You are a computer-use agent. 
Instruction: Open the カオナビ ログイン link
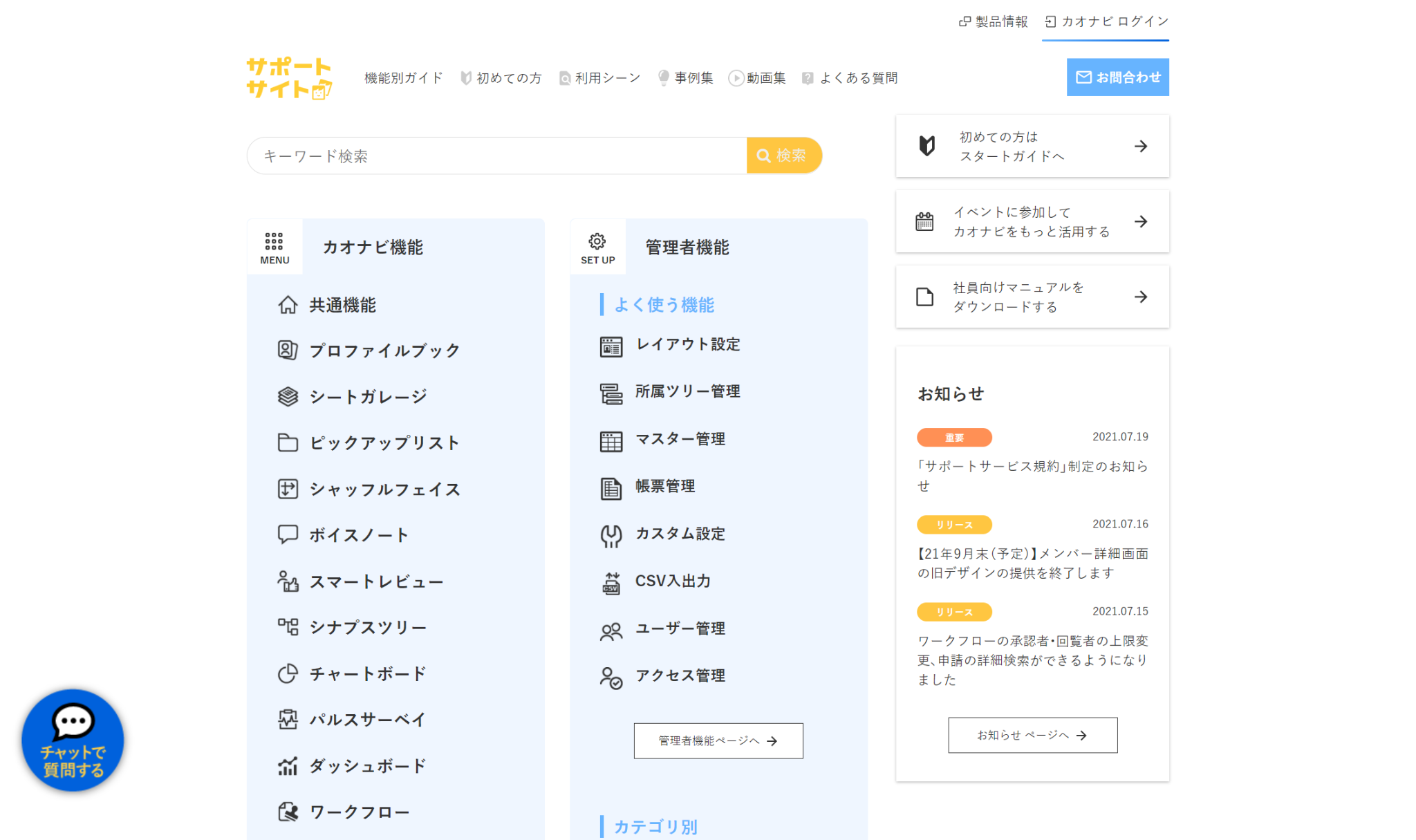(x=1106, y=21)
